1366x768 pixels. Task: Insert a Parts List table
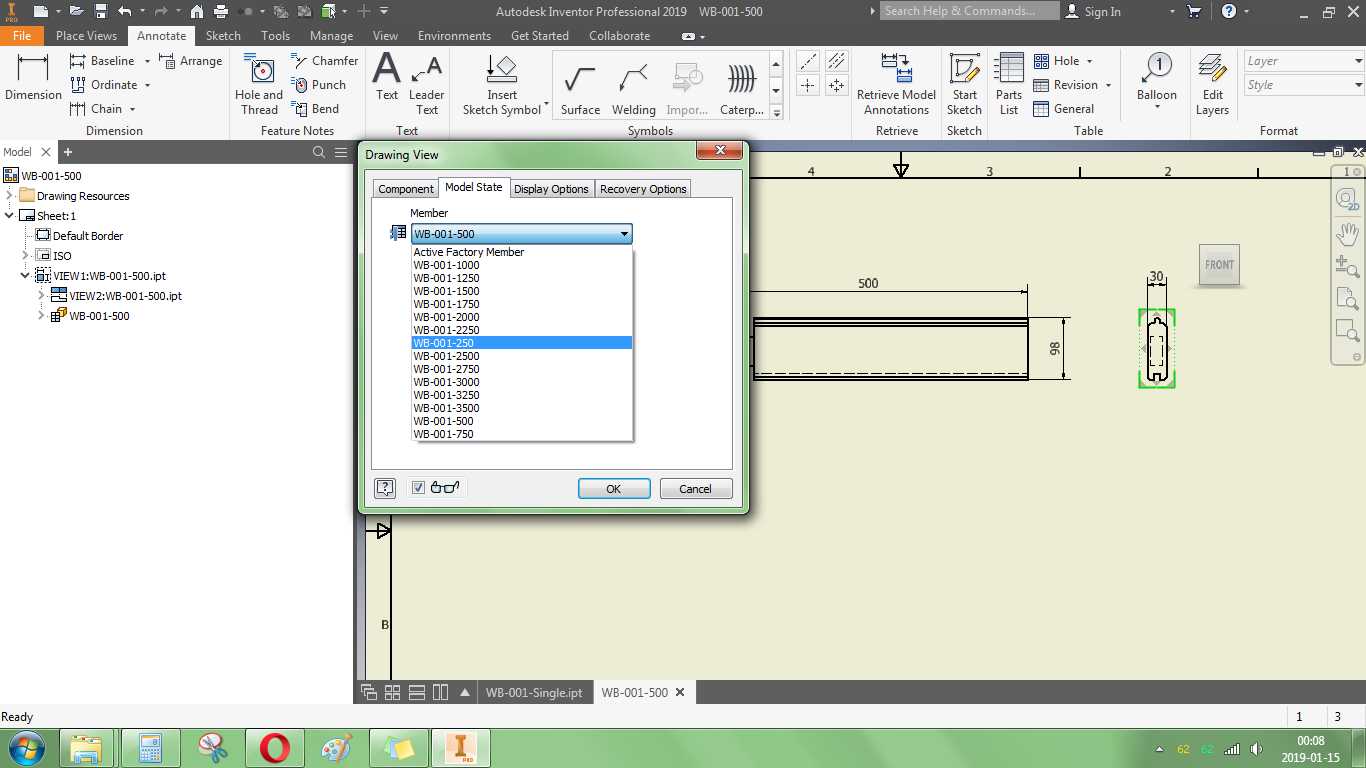tap(1009, 85)
